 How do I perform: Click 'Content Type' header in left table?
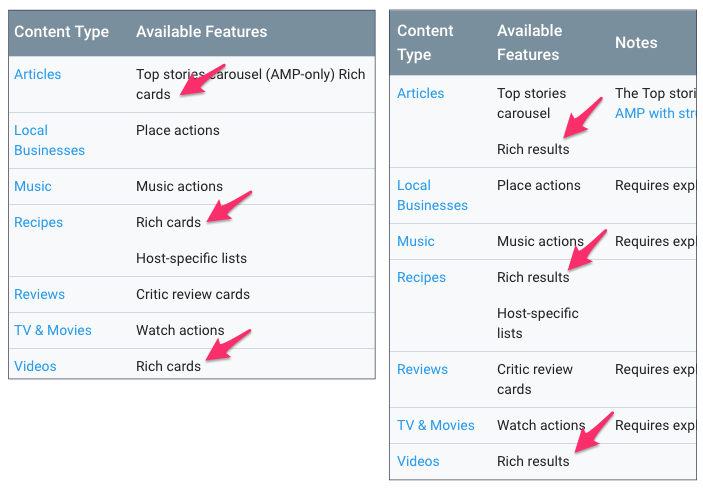(x=61, y=32)
